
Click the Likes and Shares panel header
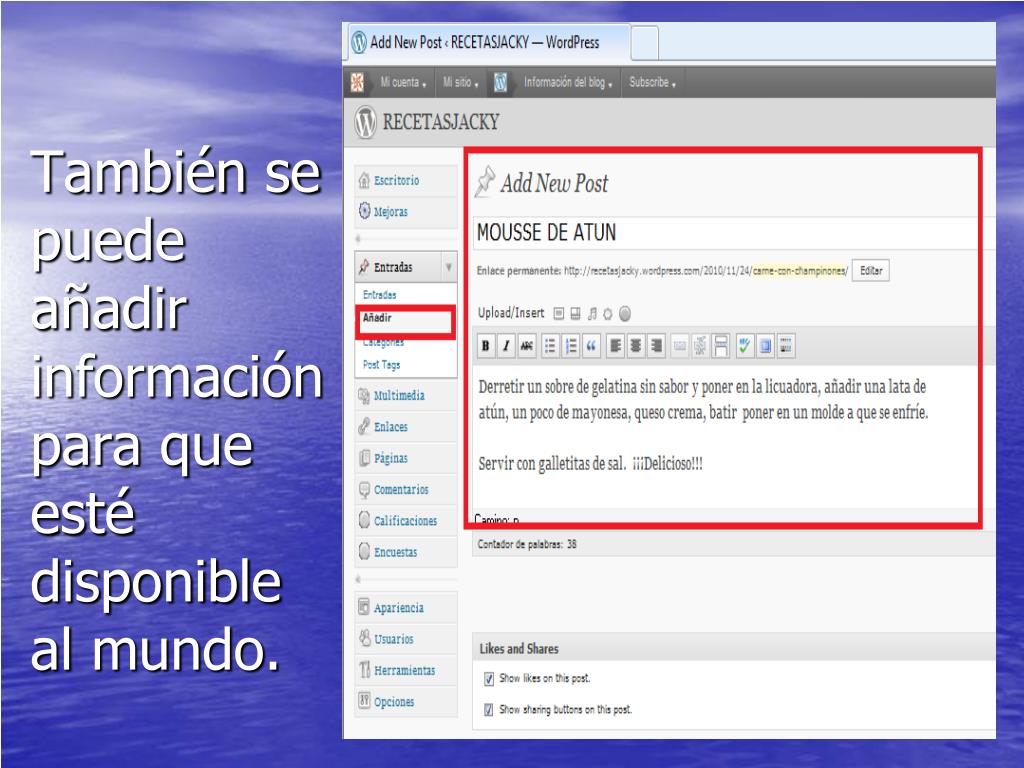click(x=733, y=648)
